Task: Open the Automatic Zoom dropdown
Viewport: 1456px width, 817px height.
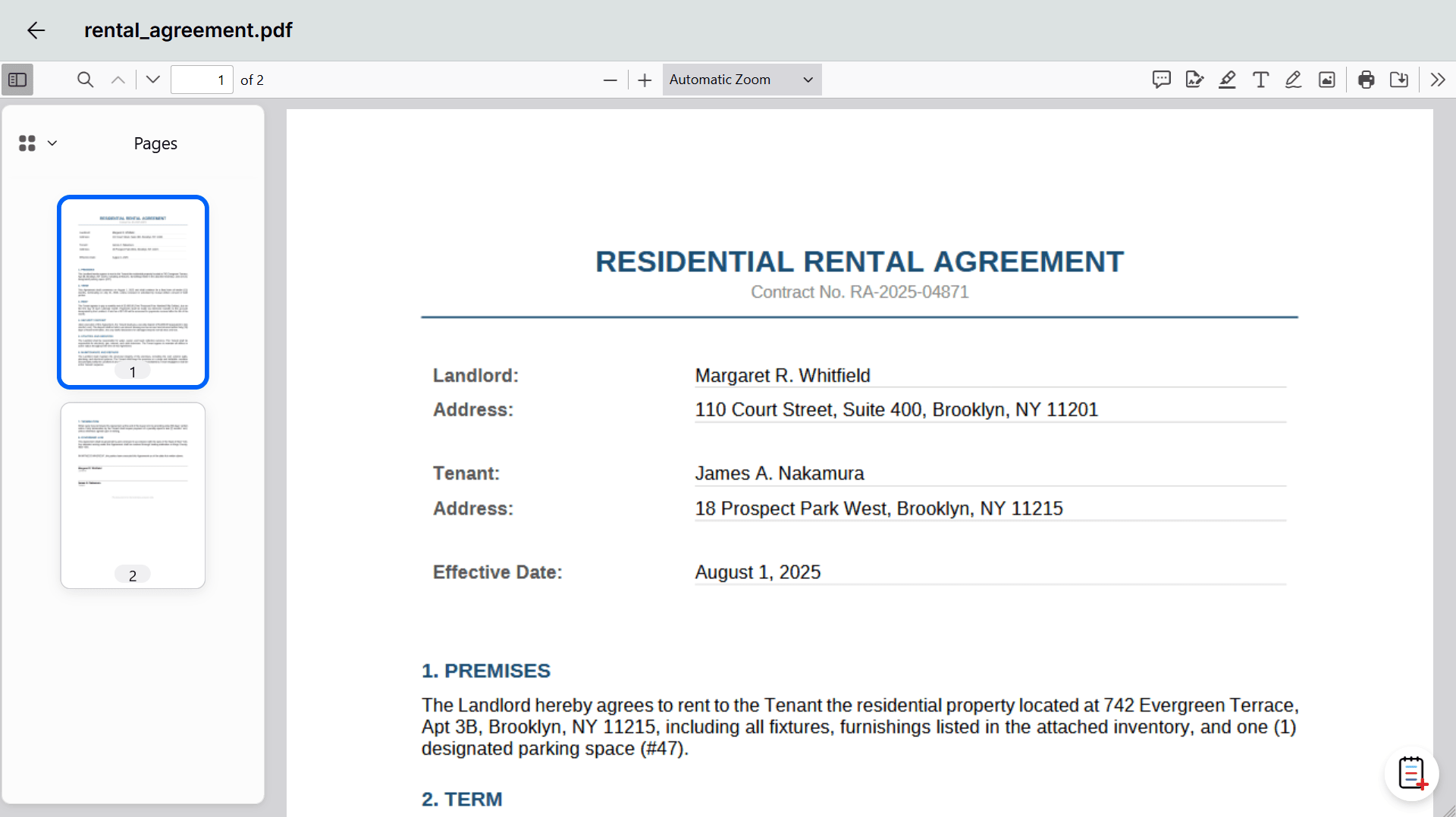Action: tap(741, 80)
